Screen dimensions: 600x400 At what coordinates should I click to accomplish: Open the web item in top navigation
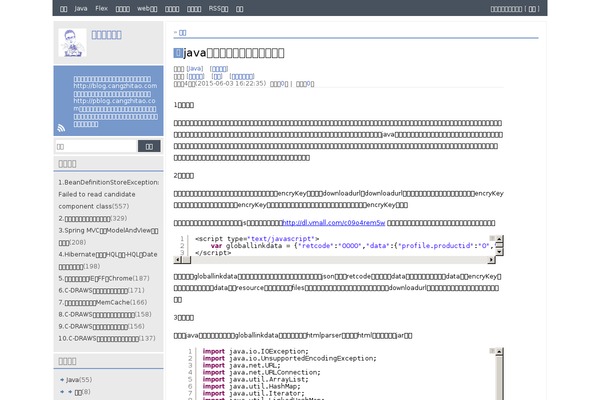point(147,8)
